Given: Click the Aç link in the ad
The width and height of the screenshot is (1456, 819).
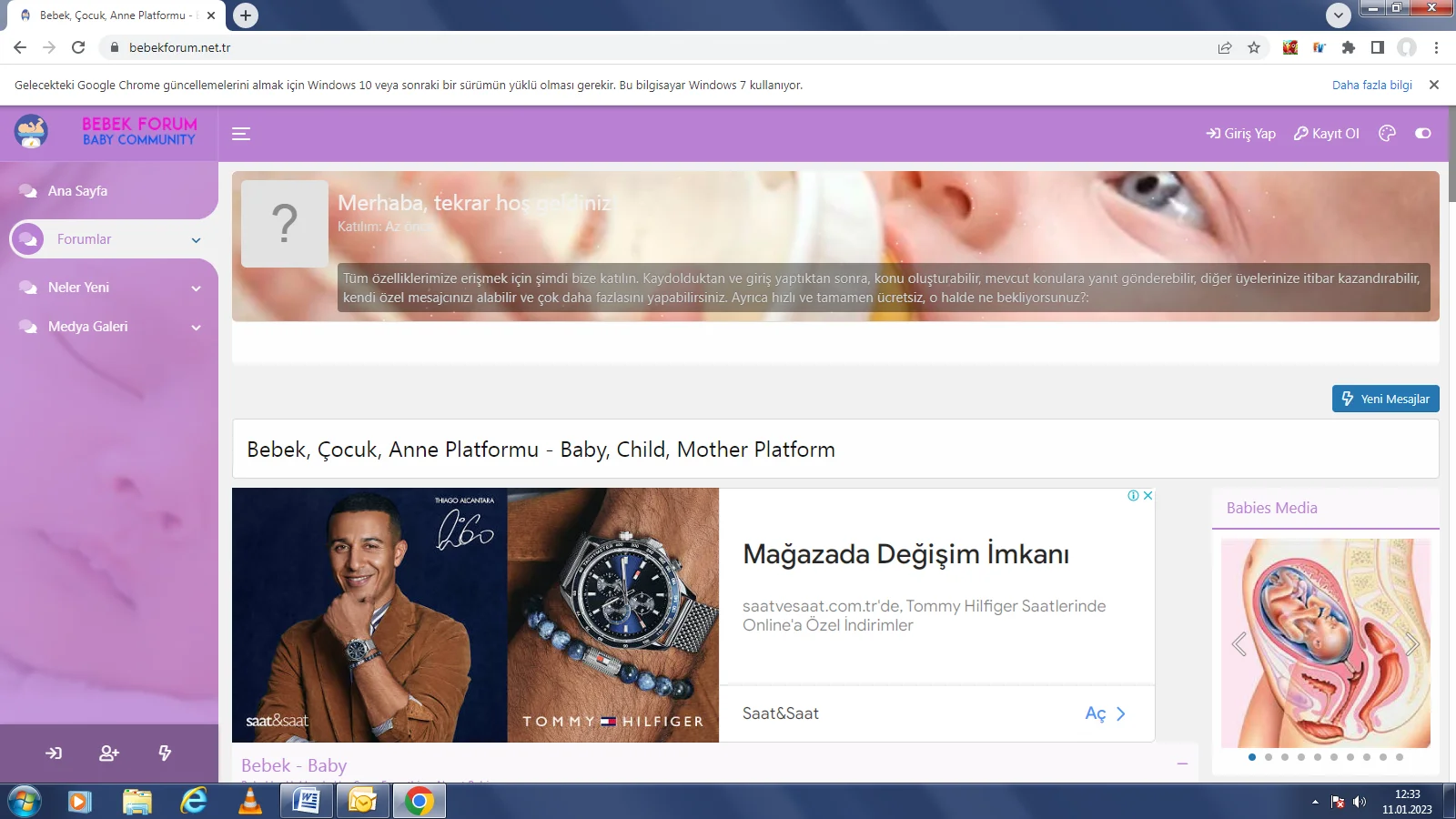Looking at the screenshot, I should 1105,713.
